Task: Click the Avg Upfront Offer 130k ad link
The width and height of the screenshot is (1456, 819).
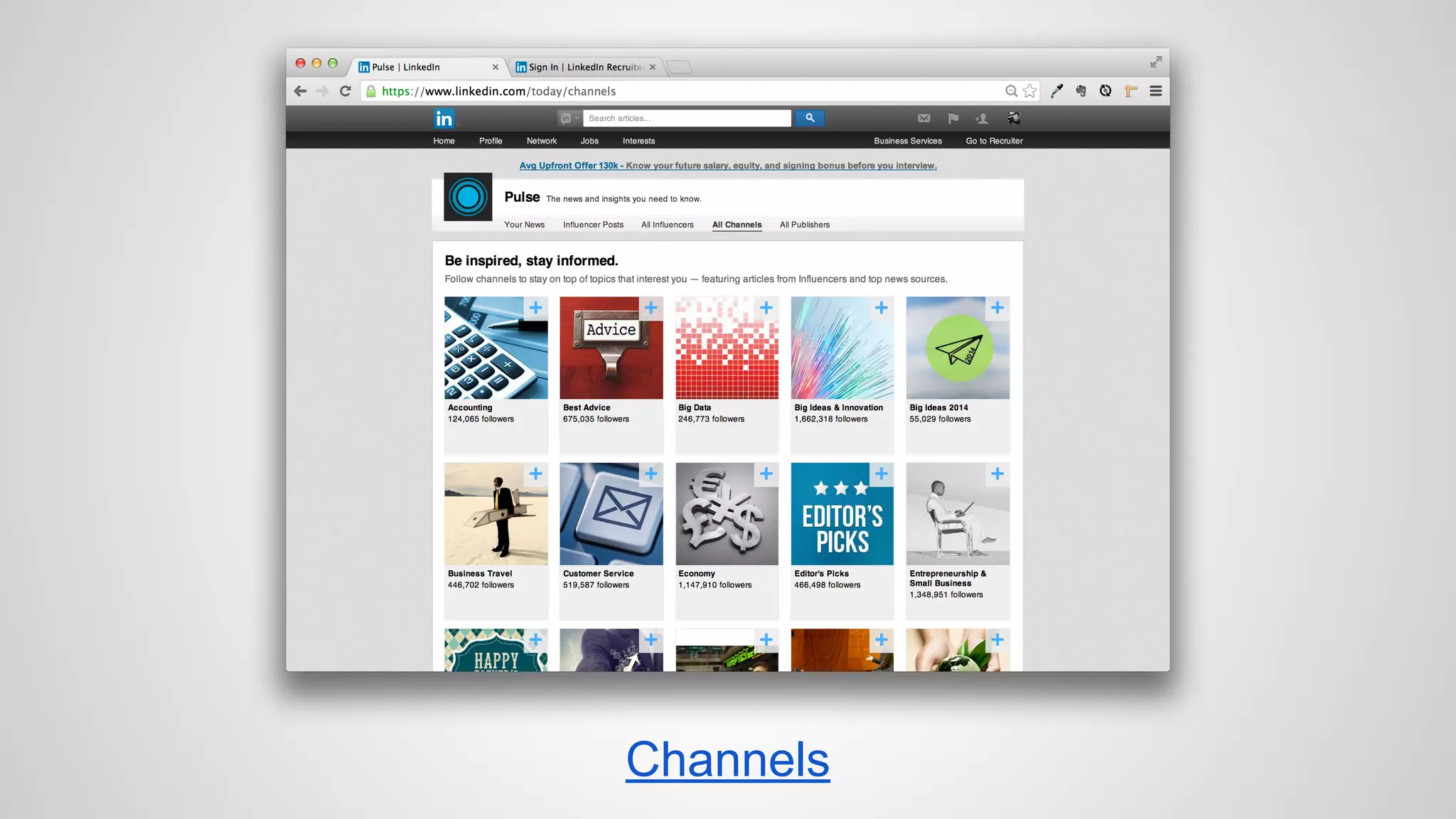Action: point(728,166)
